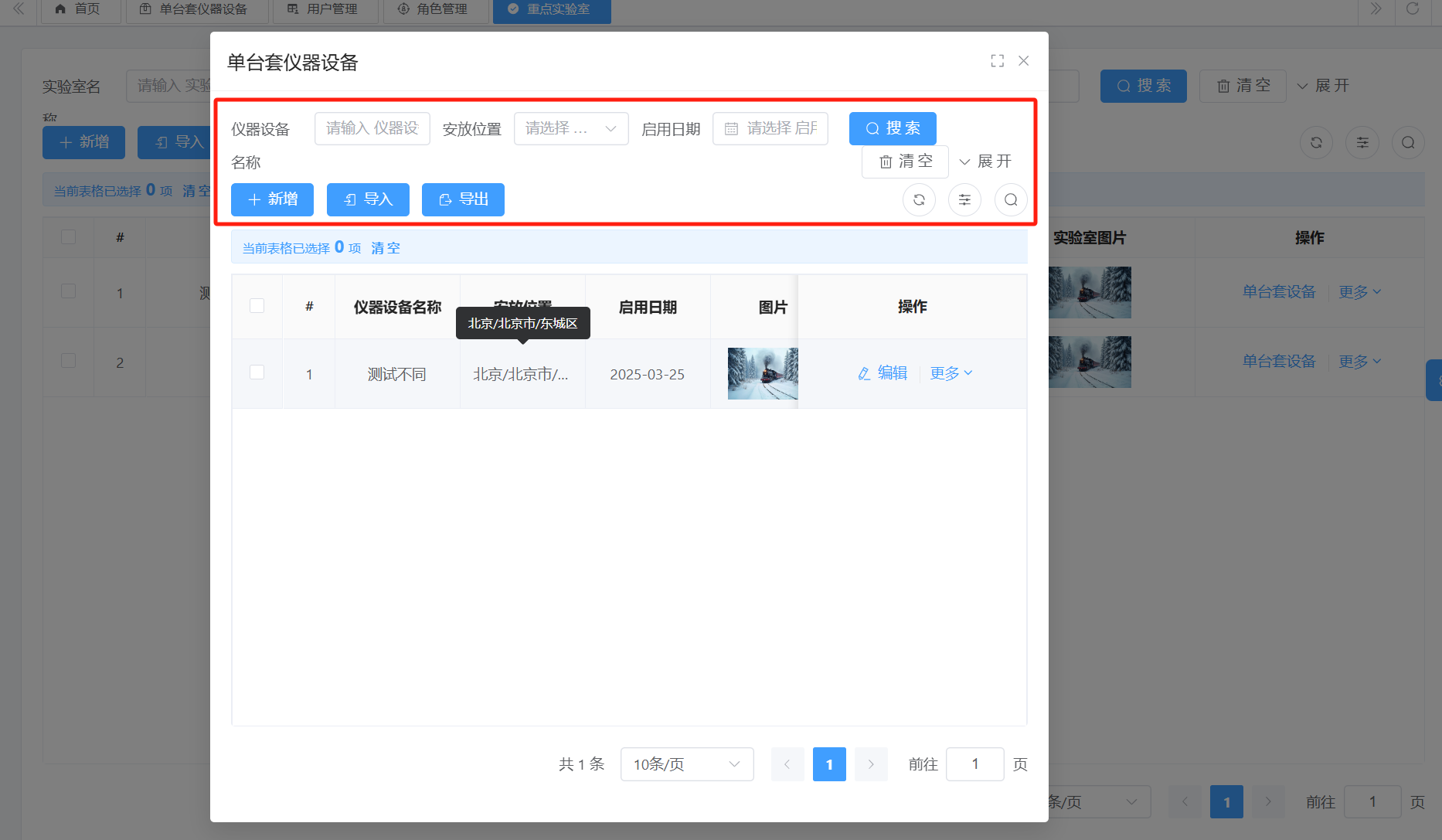Screen dimensions: 1442x840
Task: Click the snowy train thumbnail in dialog row
Action: (x=762, y=373)
